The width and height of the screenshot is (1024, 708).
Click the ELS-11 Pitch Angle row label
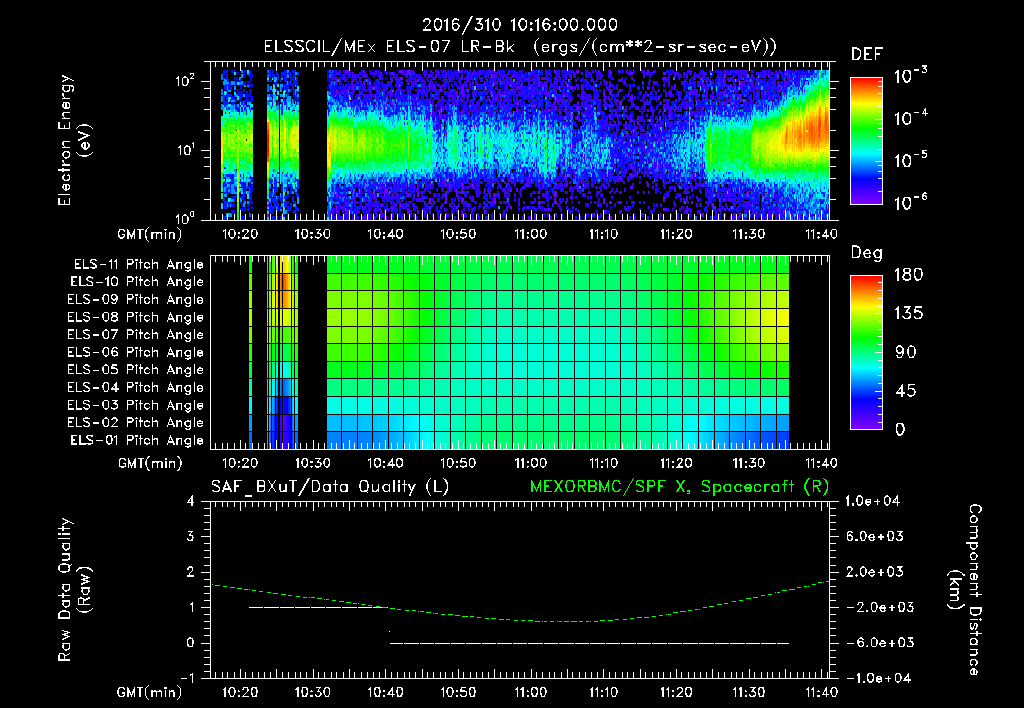pyautogui.click(x=138, y=265)
